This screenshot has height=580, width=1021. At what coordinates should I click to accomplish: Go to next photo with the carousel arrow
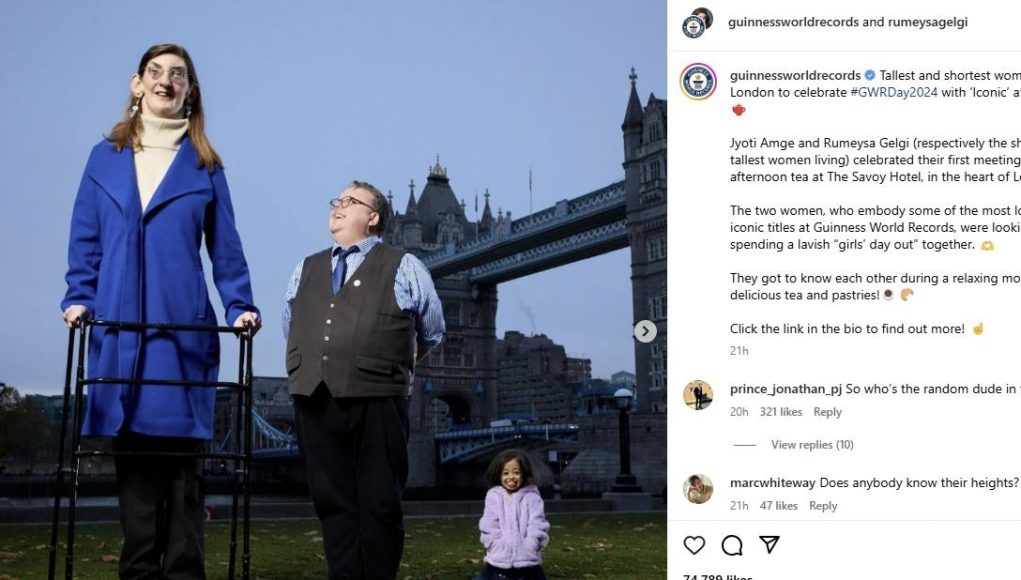pos(645,331)
